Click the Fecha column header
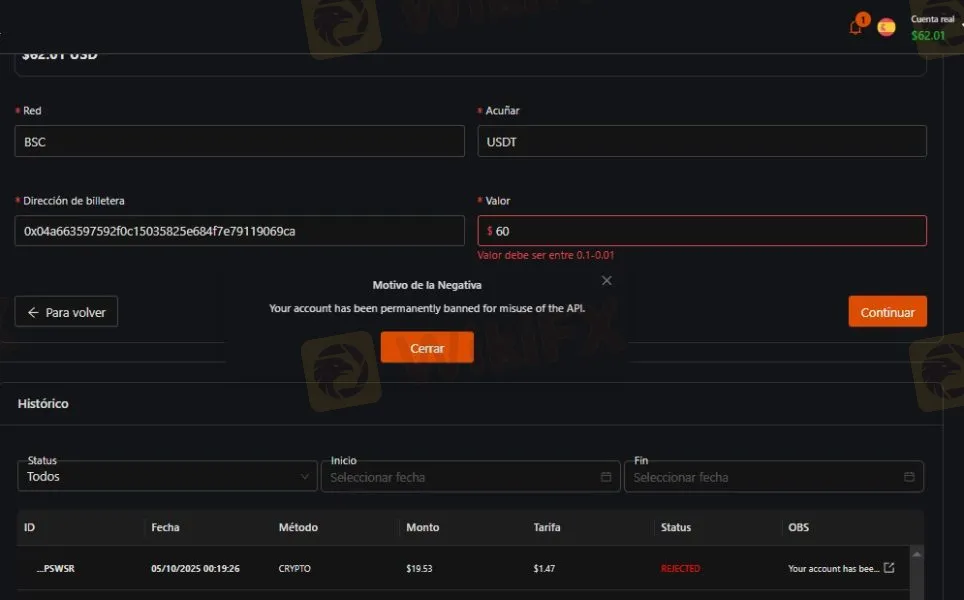This screenshot has width=964, height=600. (166, 527)
